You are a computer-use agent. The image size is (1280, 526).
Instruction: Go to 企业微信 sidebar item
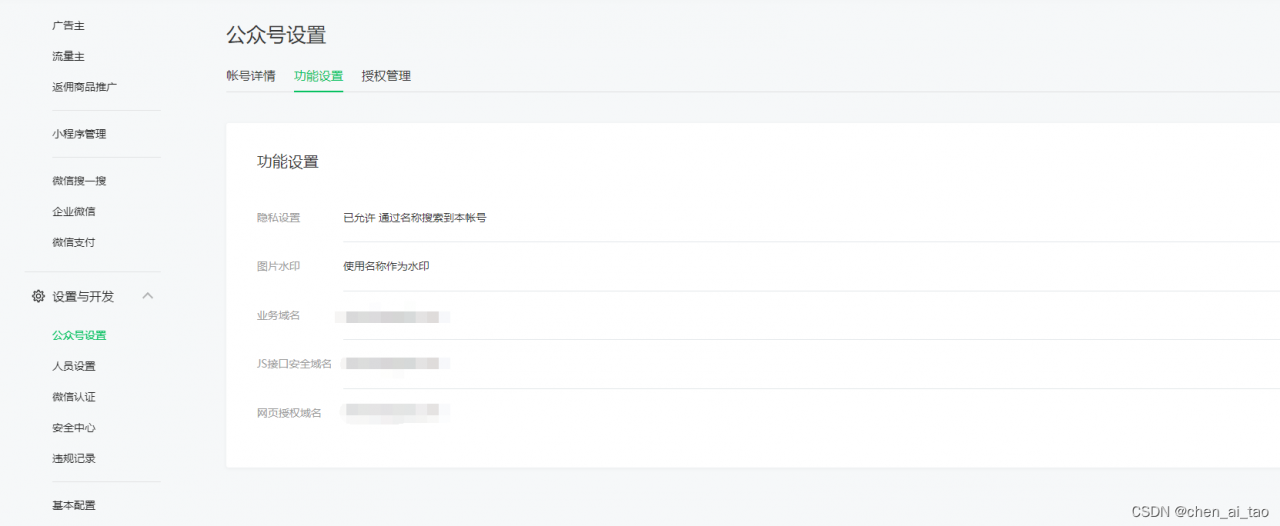point(74,212)
